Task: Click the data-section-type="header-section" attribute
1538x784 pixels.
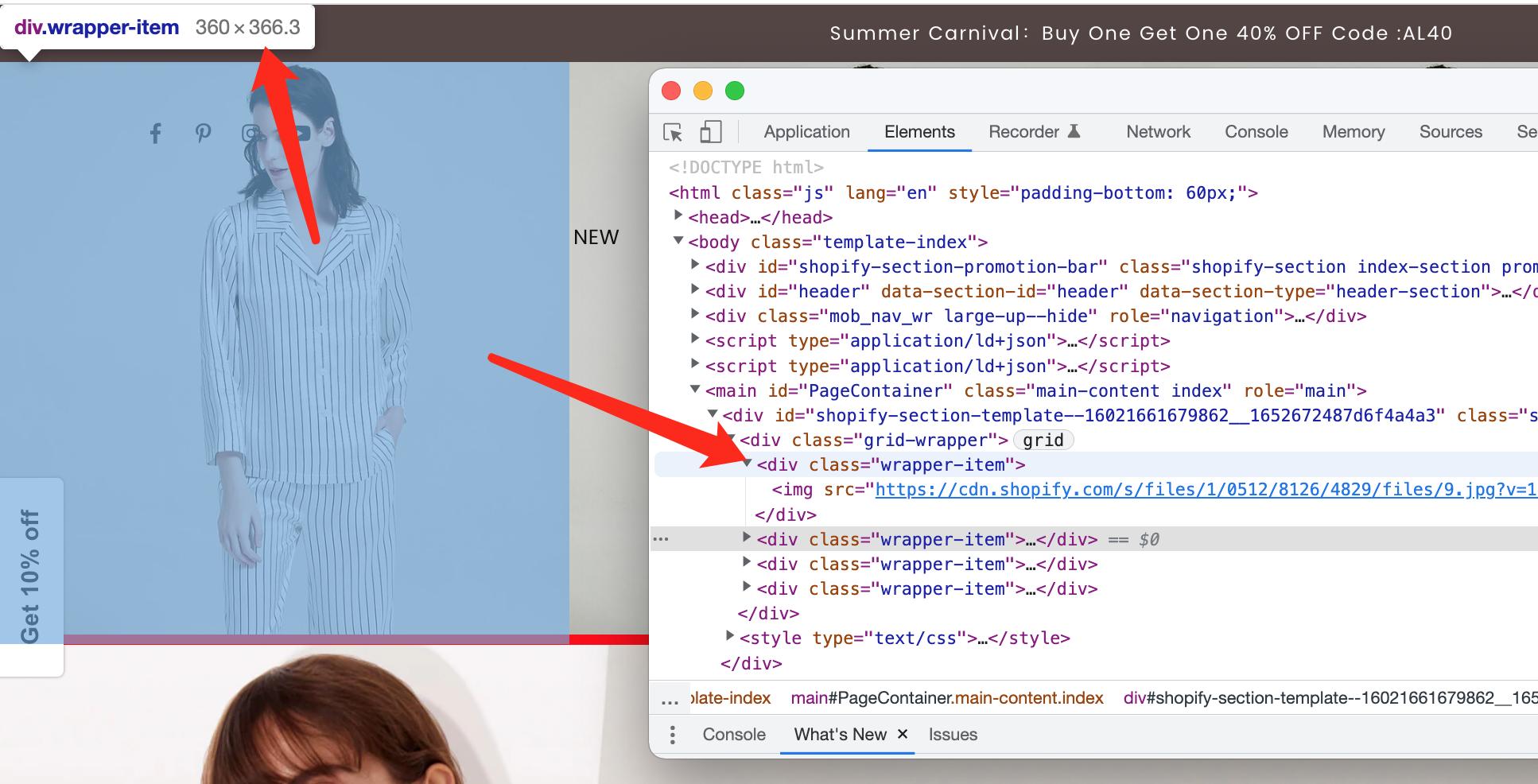Action: click(x=1315, y=292)
